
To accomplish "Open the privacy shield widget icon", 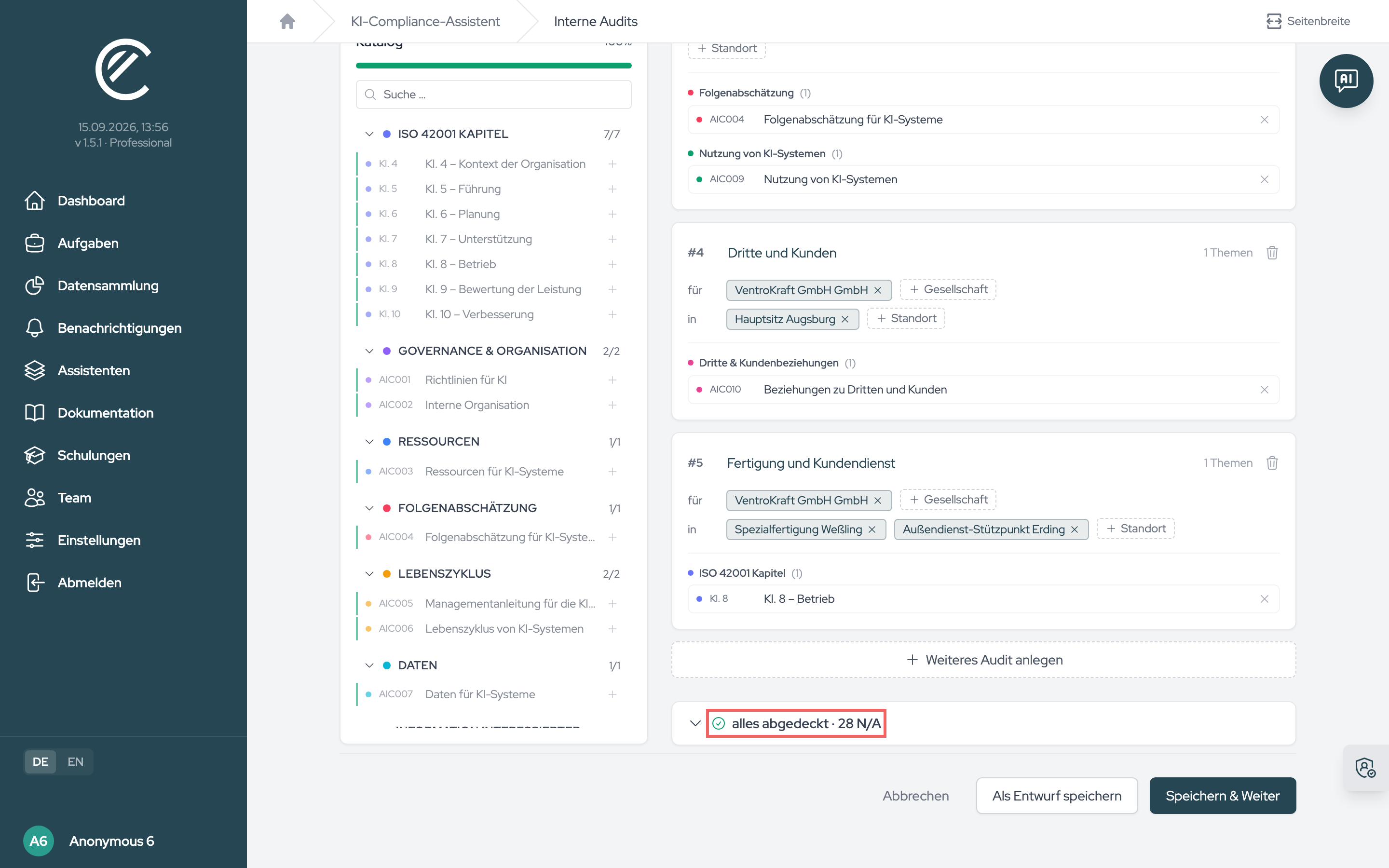I will point(1365,768).
